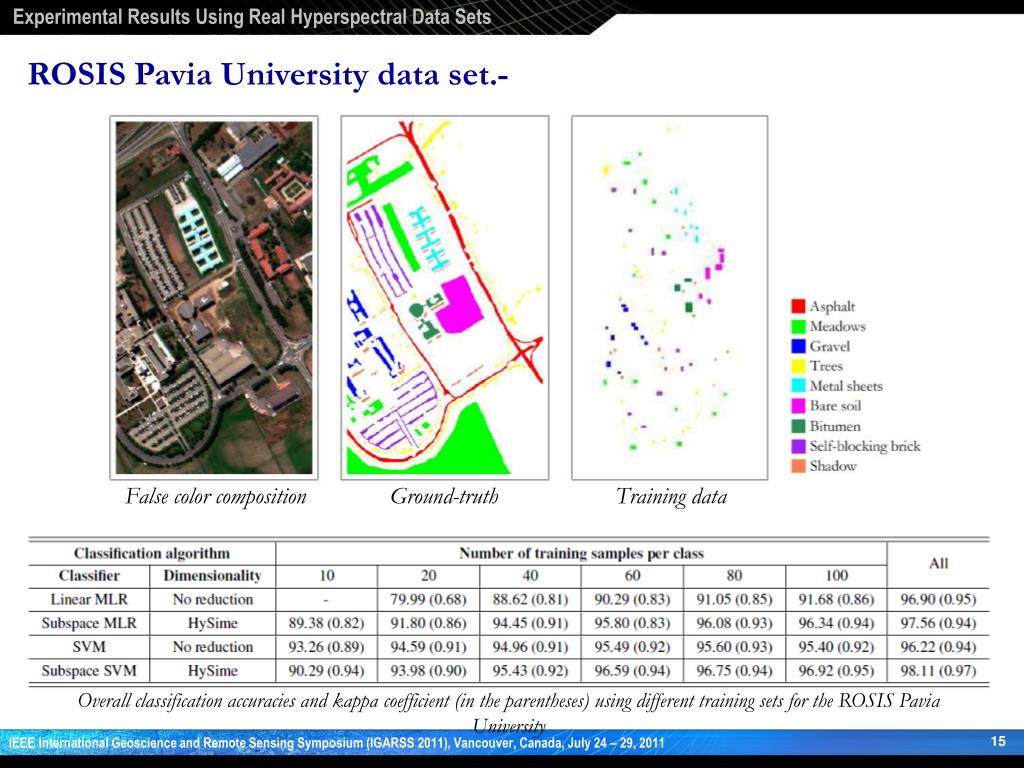The height and width of the screenshot is (768, 1024).
Task: Click the 'Shadow' legend label
Action: point(833,466)
